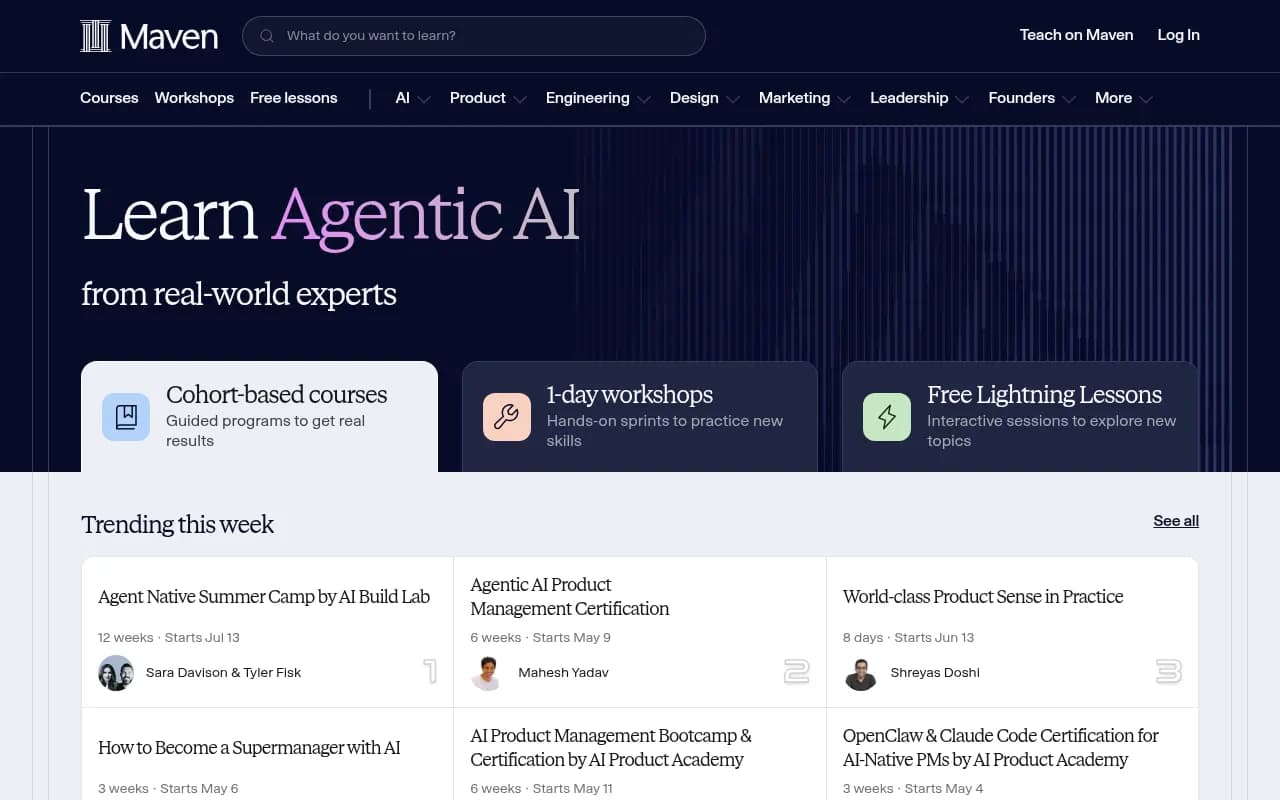Click '6 weeks · Starts May 9' text
The height and width of the screenshot is (800, 1280).
pyautogui.click(x=540, y=638)
